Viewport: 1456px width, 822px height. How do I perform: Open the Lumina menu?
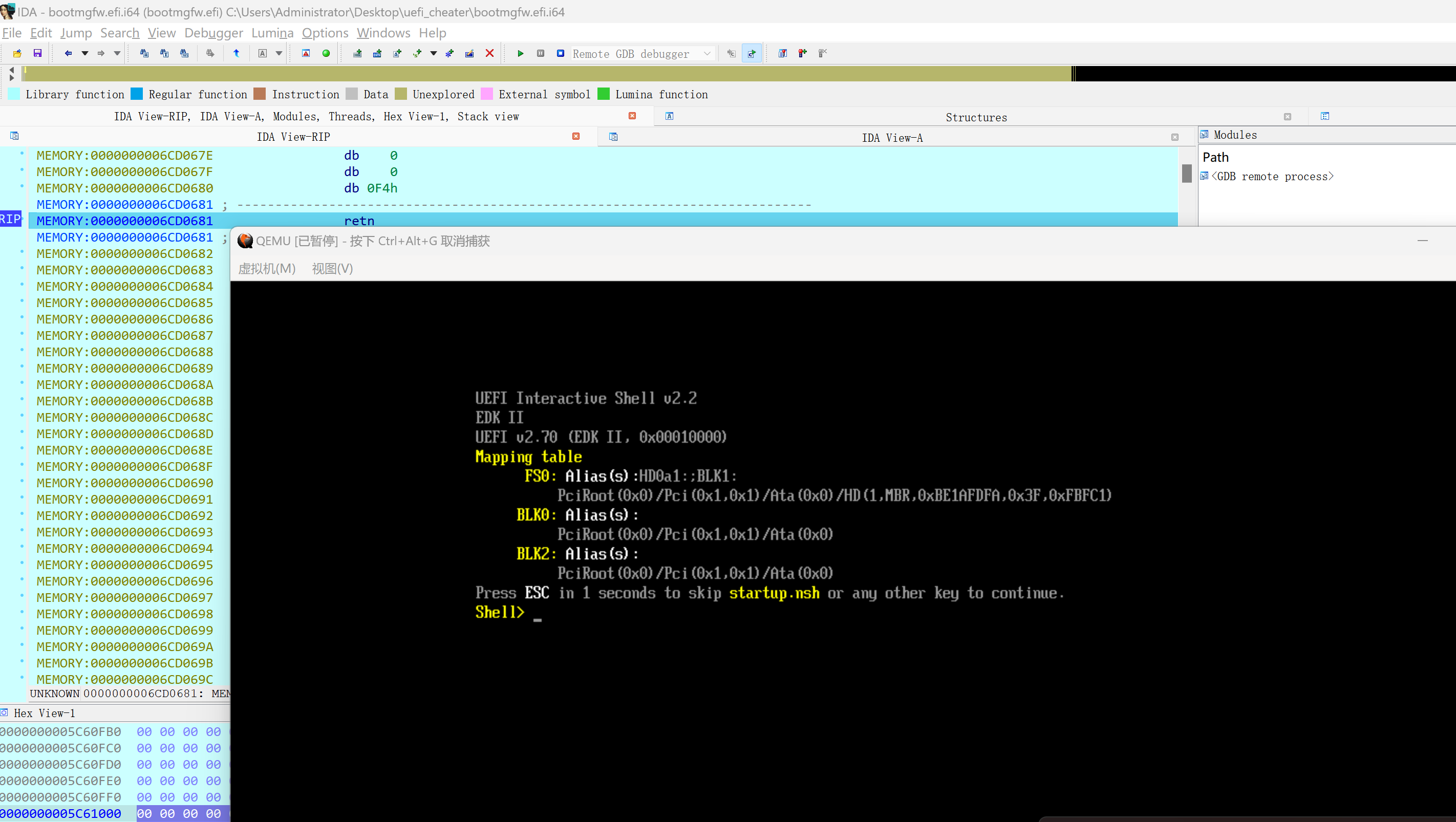[x=272, y=33]
